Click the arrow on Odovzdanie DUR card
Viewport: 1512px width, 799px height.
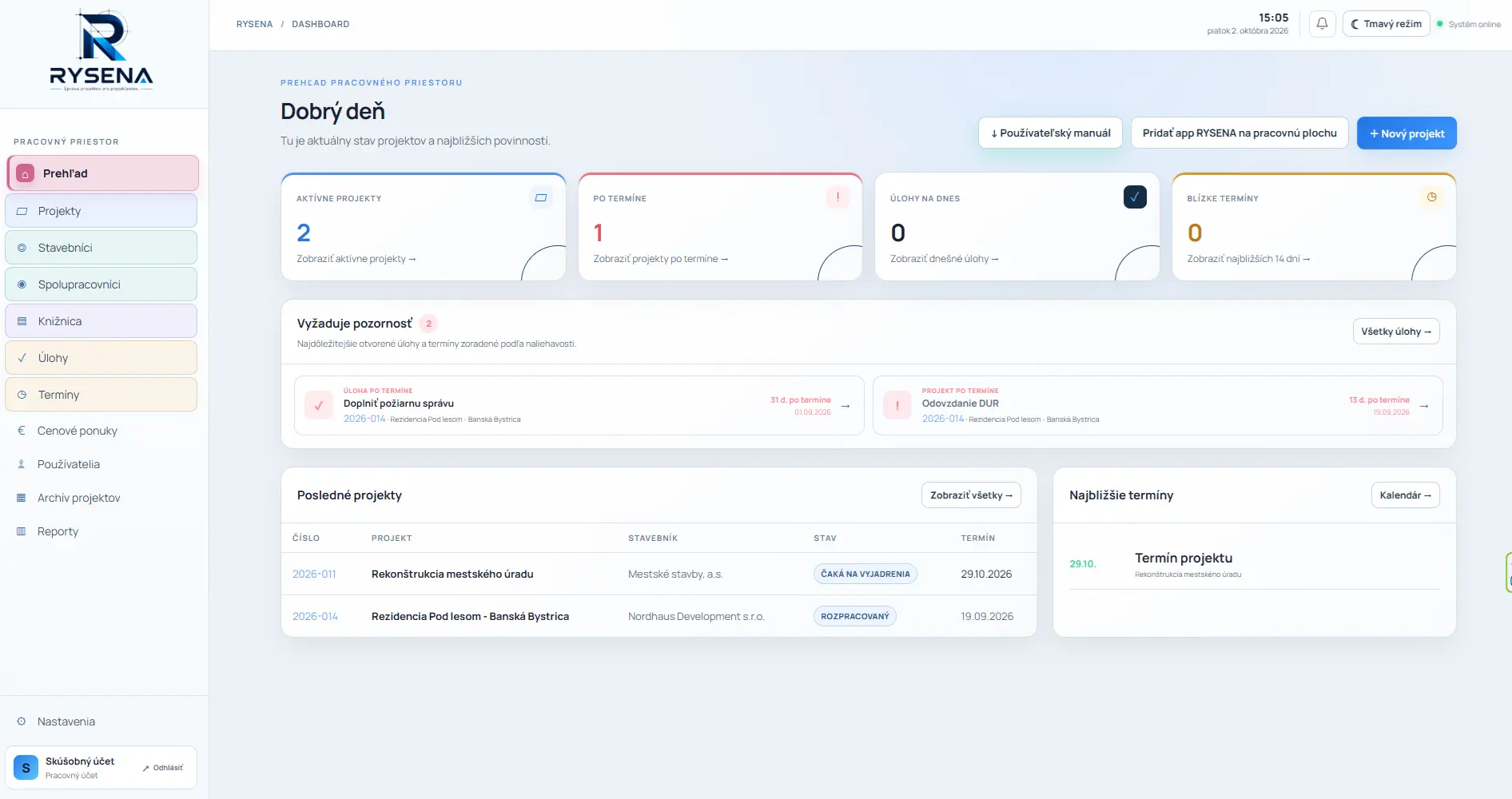pyautogui.click(x=1424, y=406)
